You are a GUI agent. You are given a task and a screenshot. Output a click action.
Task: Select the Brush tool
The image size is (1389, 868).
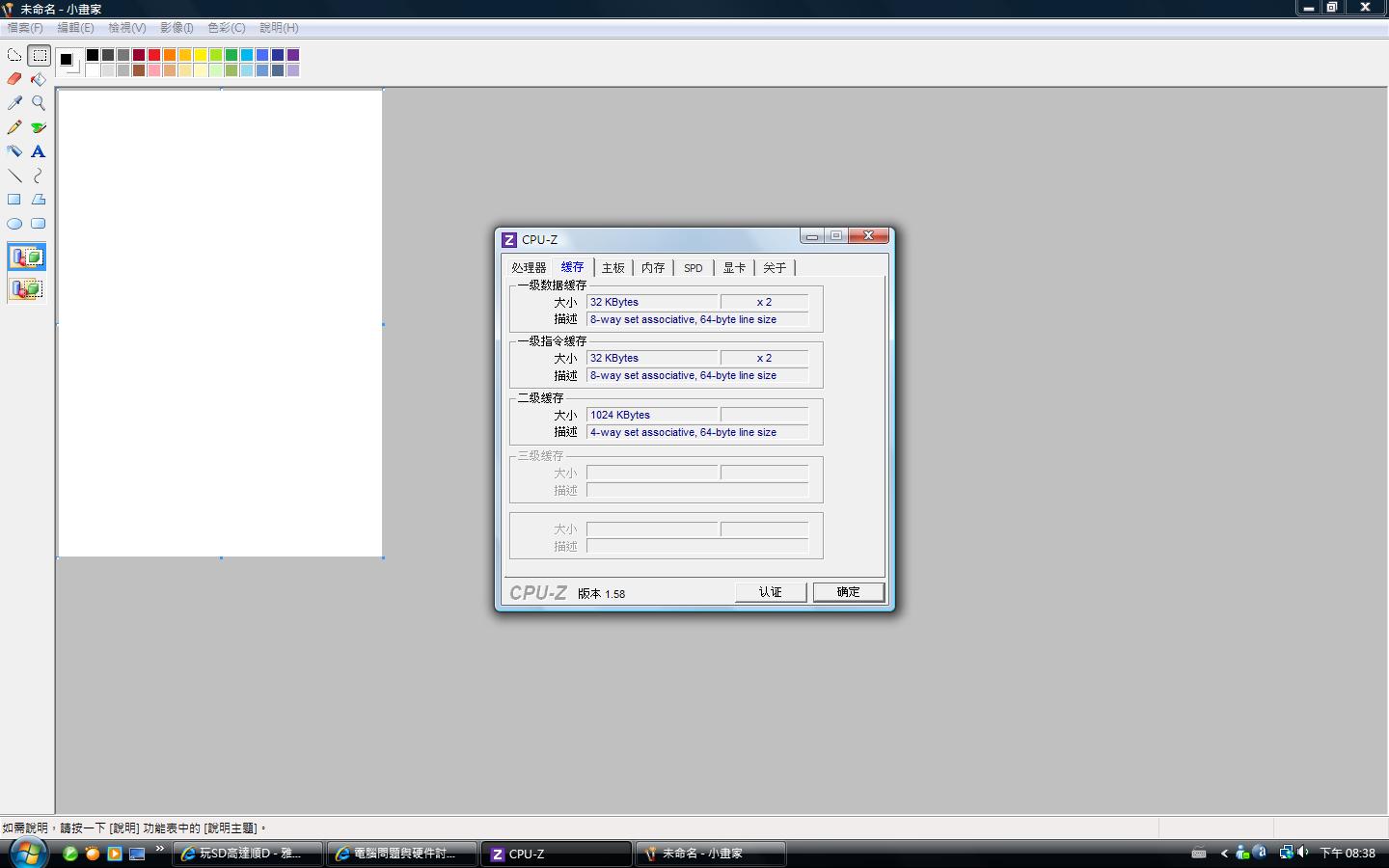39,127
